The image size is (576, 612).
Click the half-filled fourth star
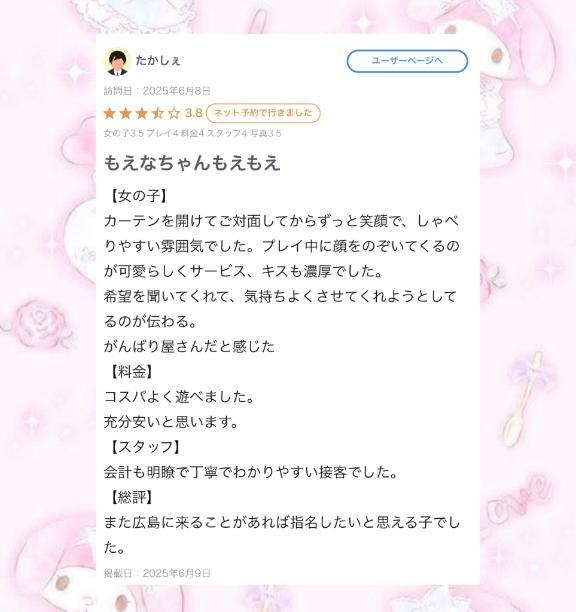pyautogui.click(x=158, y=113)
